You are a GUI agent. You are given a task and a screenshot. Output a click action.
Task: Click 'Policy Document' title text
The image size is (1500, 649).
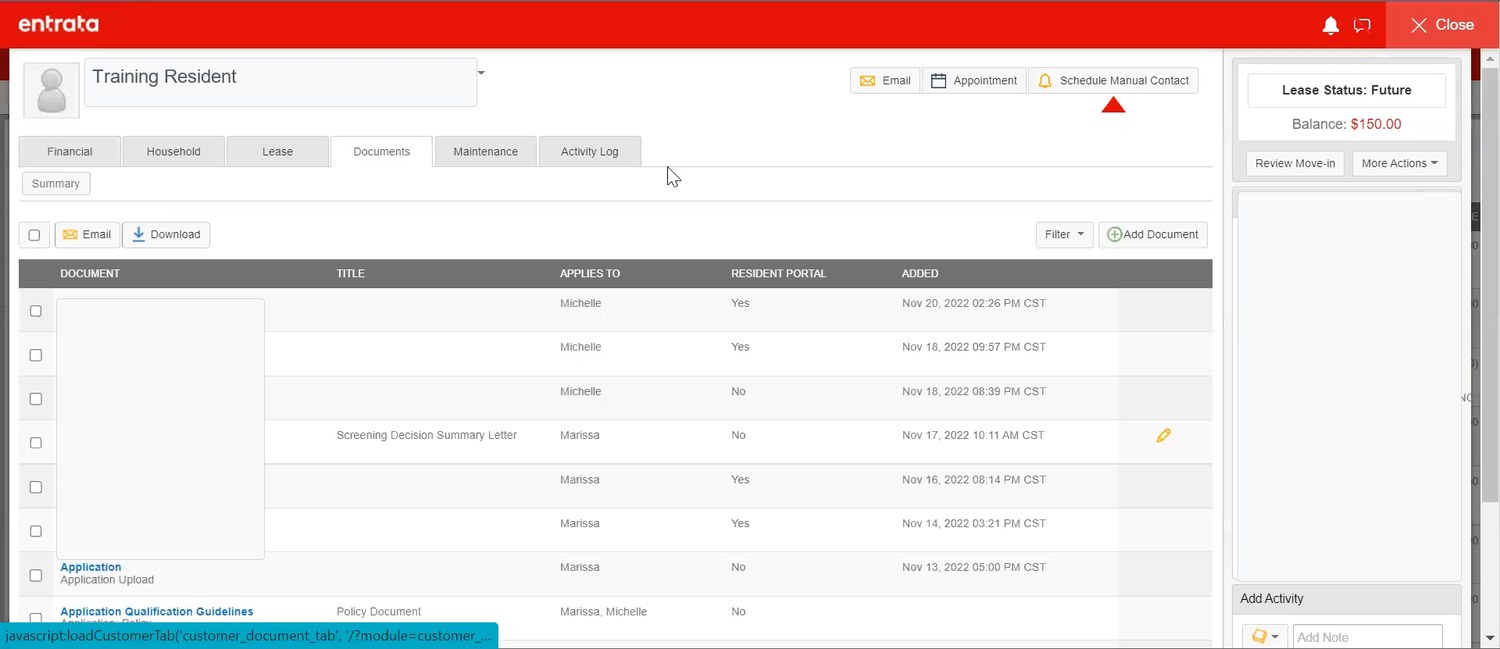[379, 611]
